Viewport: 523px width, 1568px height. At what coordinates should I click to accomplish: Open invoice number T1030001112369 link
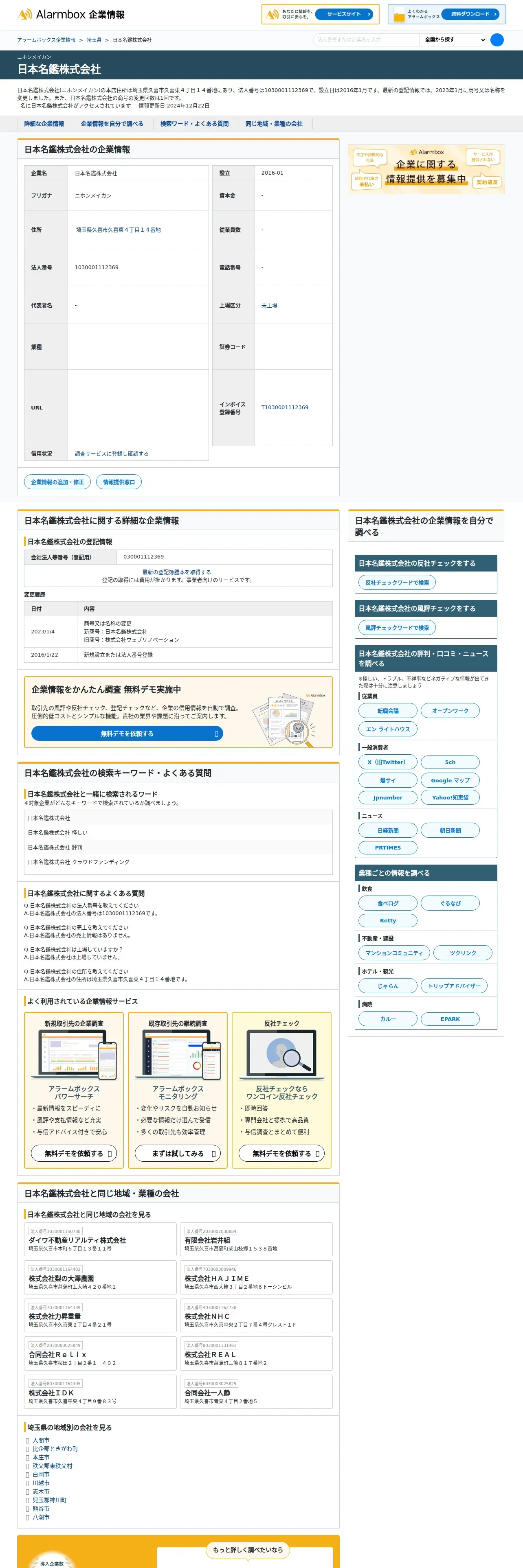(285, 407)
